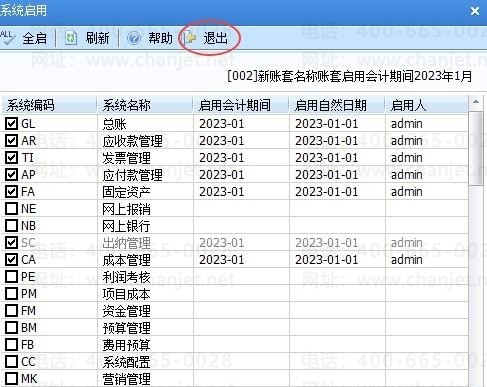Uncheck the CA 成本管理 checkbox

[11, 260]
